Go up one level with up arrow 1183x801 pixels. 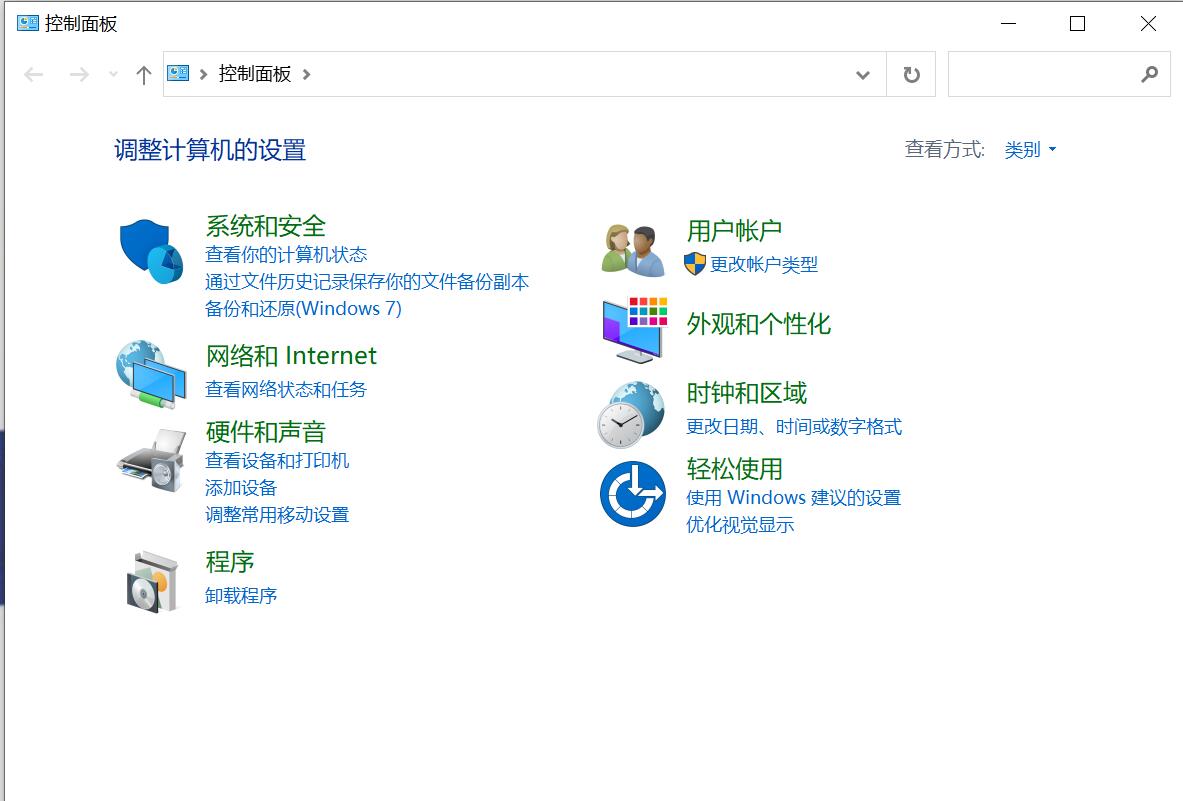pyautogui.click(x=144, y=75)
